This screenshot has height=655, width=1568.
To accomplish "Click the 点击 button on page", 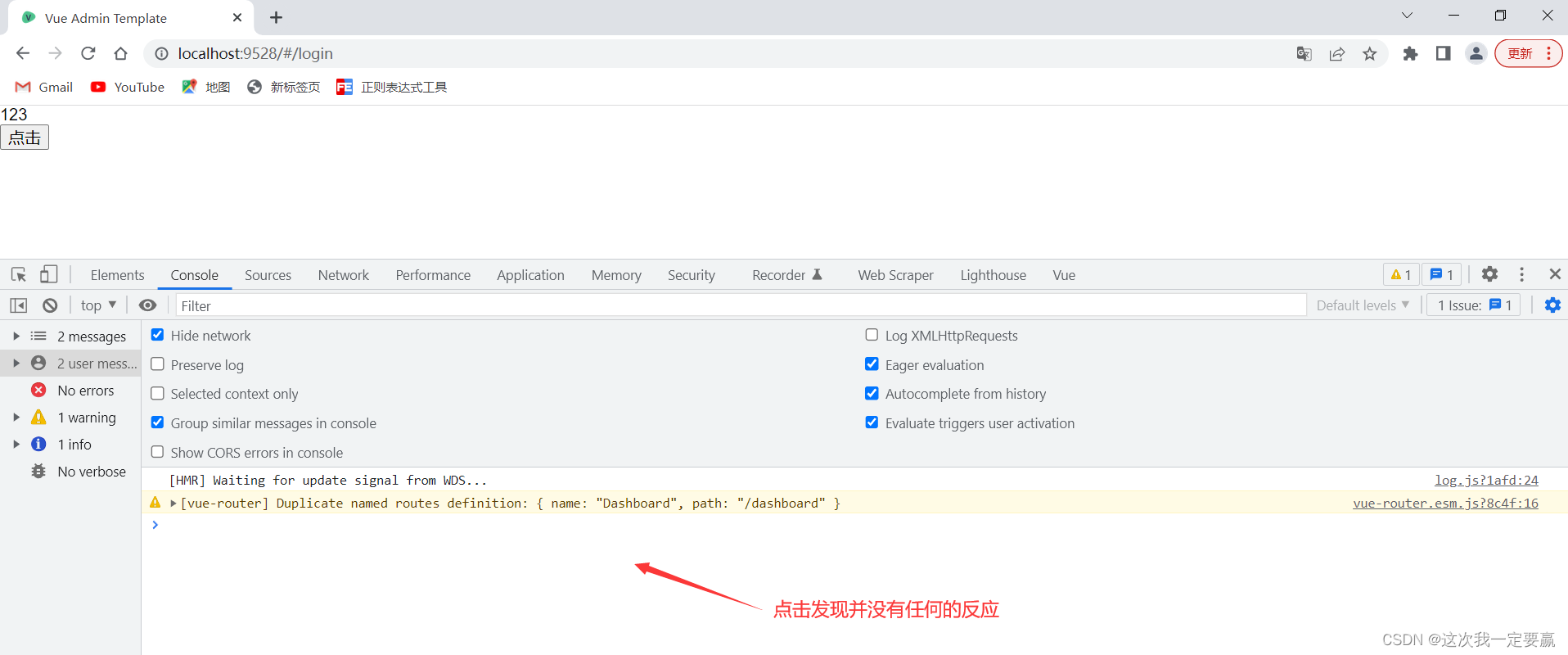I will click(25, 138).
